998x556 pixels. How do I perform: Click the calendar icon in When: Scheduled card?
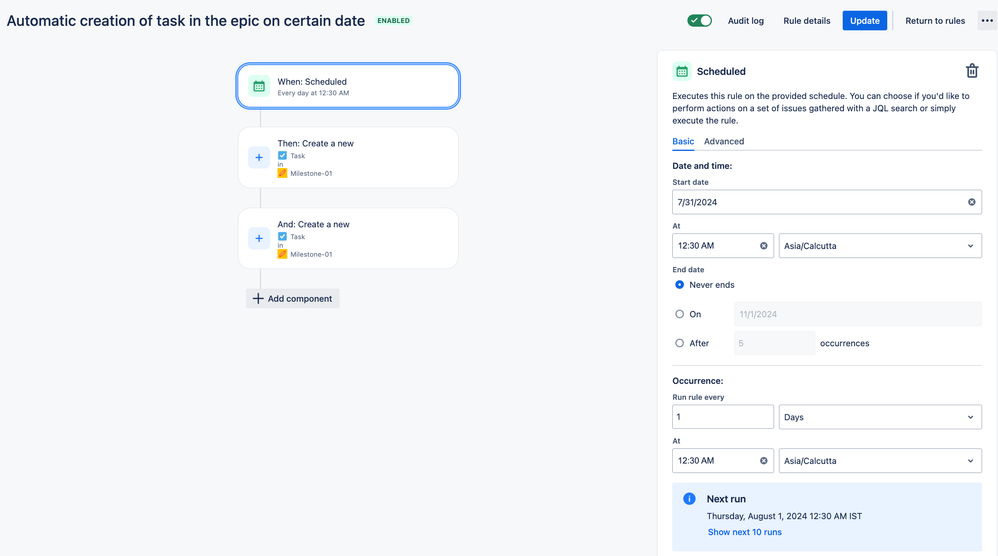tap(259, 86)
